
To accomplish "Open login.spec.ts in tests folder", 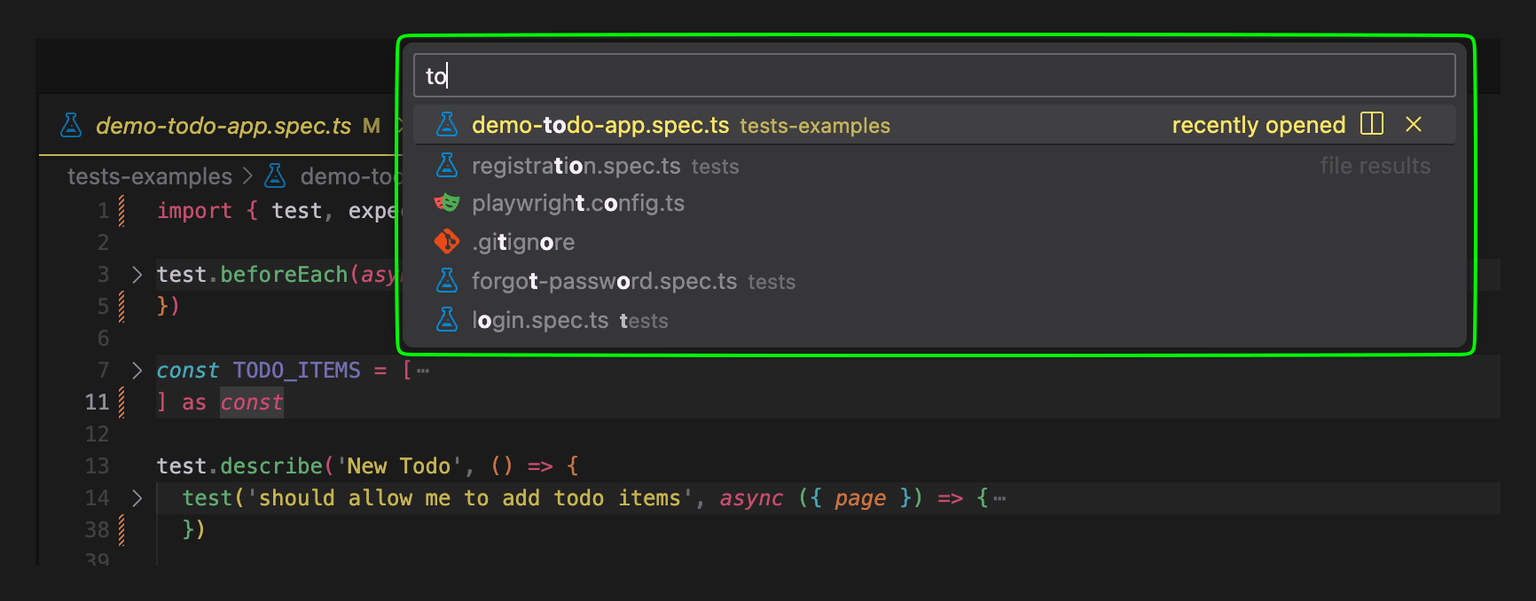I will (934, 321).
